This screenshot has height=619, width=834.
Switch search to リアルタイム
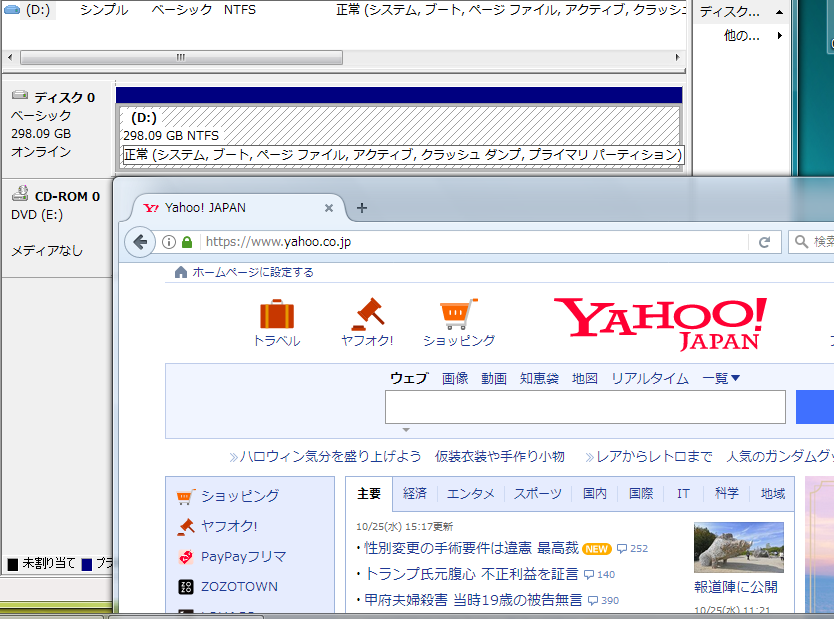(x=650, y=379)
